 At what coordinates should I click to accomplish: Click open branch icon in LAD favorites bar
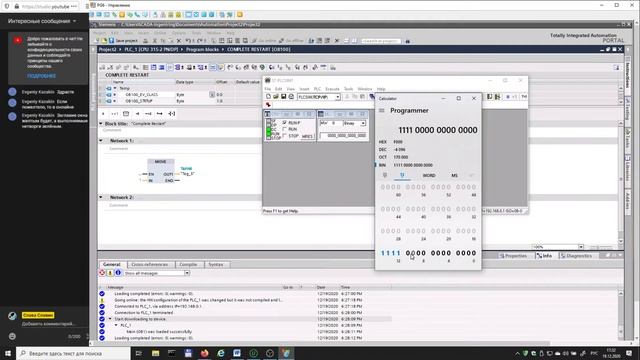160,113
